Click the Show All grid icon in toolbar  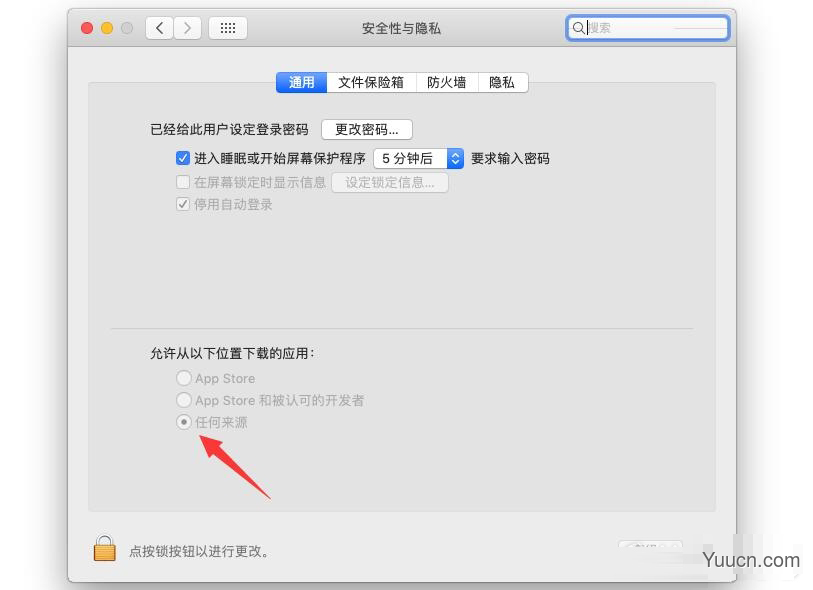227,27
